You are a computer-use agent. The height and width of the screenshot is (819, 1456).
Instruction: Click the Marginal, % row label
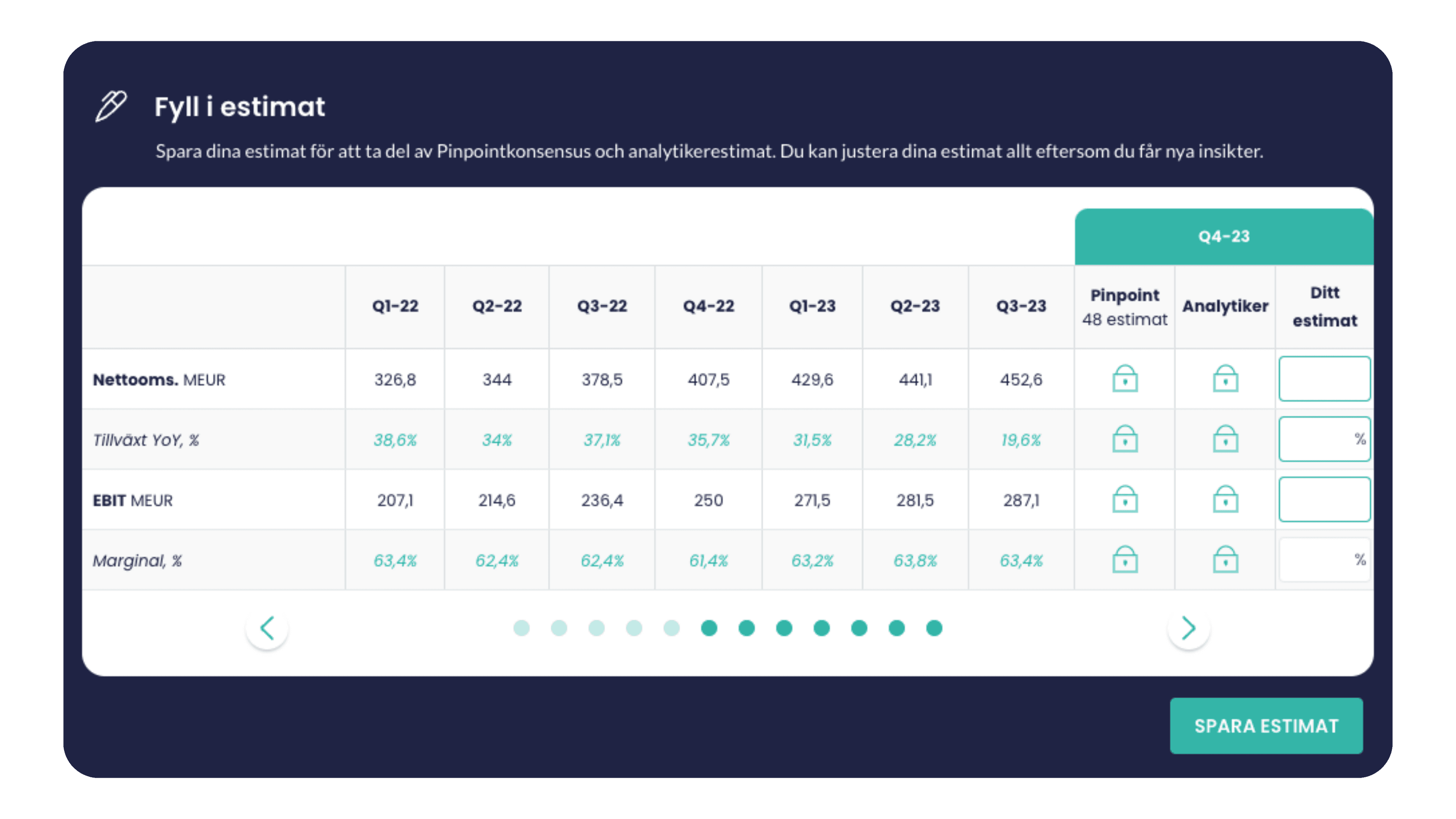pyautogui.click(x=137, y=561)
